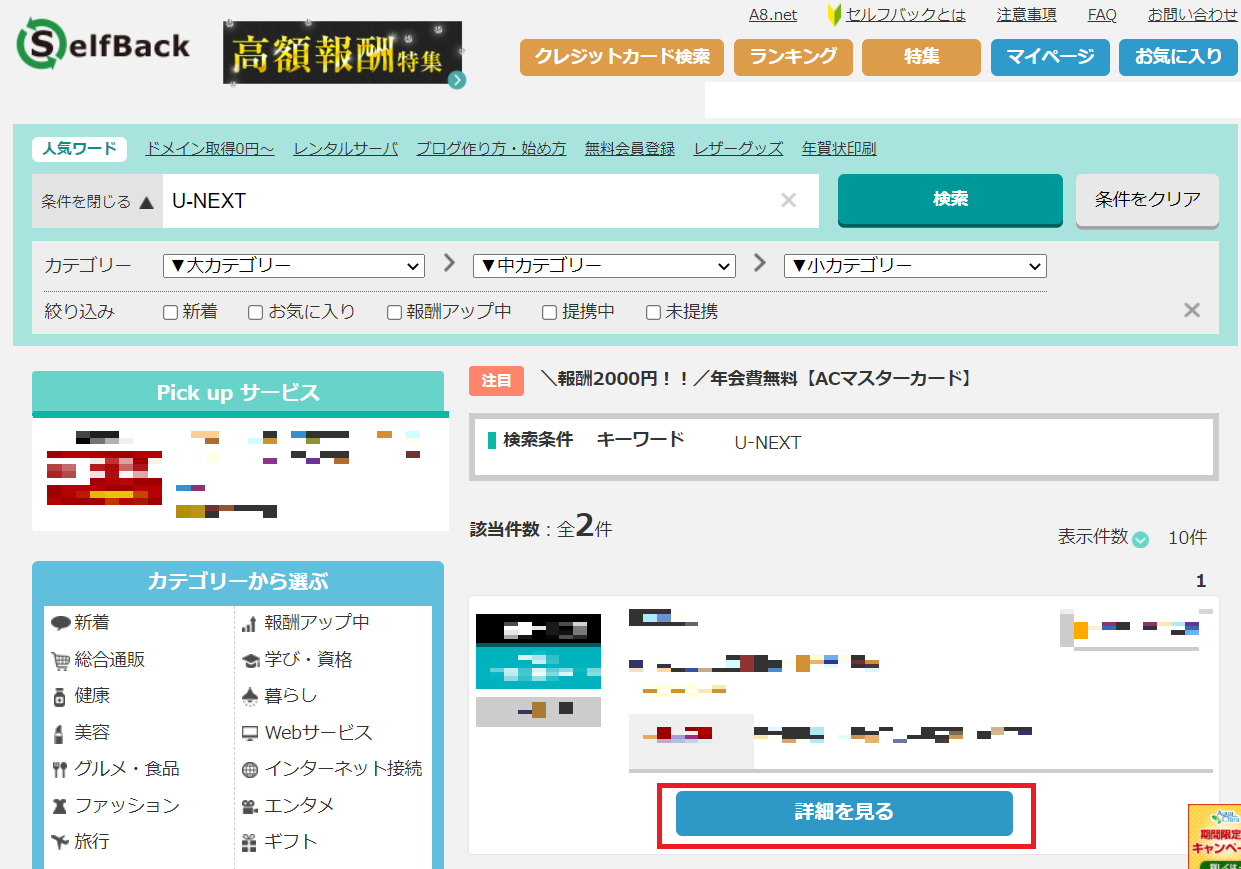Screen dimensions: 1241x869
Task: Open the 中カテゴリー dropdown
Action: 604,266
